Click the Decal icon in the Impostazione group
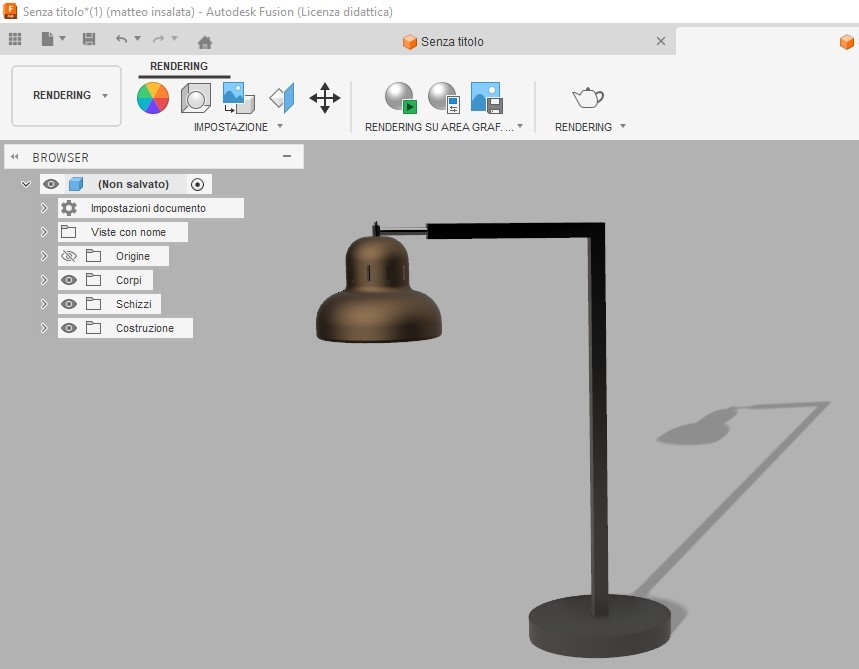The height and width of the screenshot is (669, 859). (237, 98)
